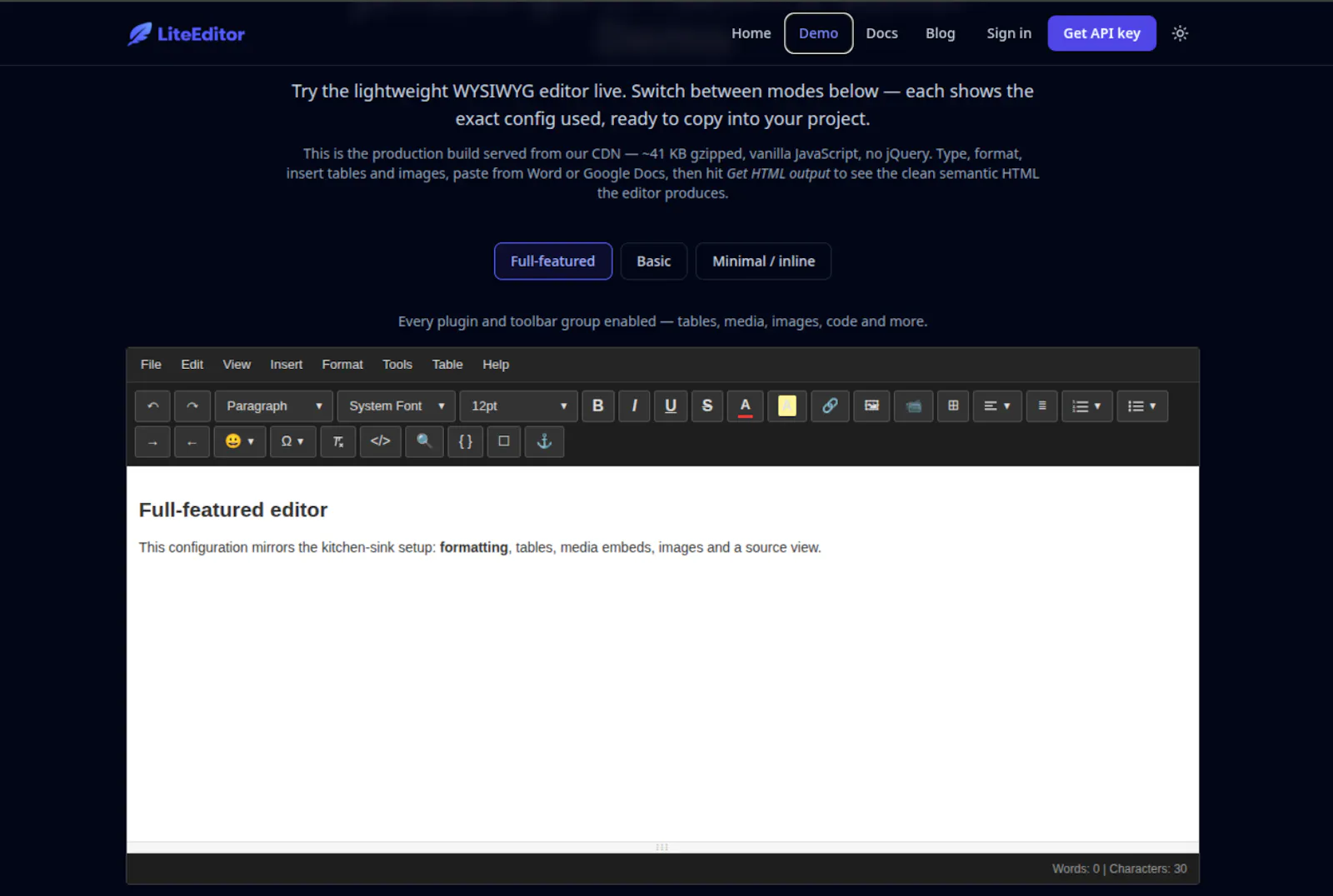Image resolution: width=1333 pixels, height=896 pixels.
Task: Insert media with the video camera icon
Action: click(913, 406)
